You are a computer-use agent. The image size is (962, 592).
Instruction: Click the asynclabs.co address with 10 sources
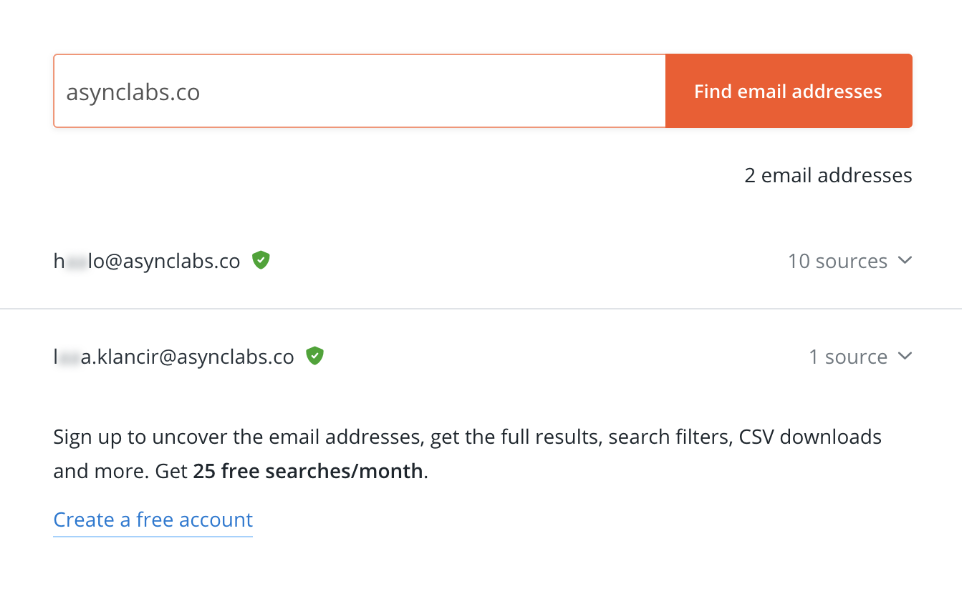coord(147,261)
